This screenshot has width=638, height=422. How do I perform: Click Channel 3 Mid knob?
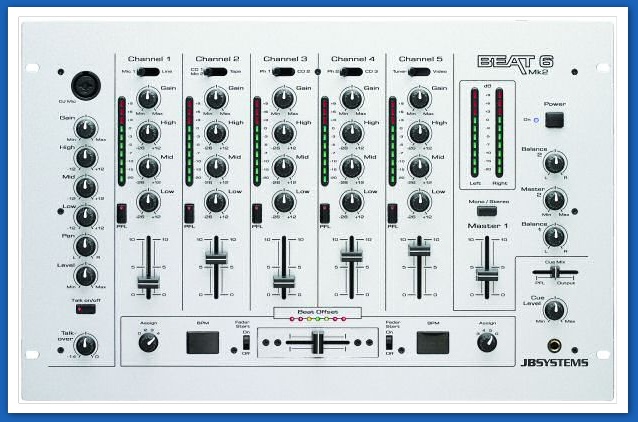click(284, 167)
